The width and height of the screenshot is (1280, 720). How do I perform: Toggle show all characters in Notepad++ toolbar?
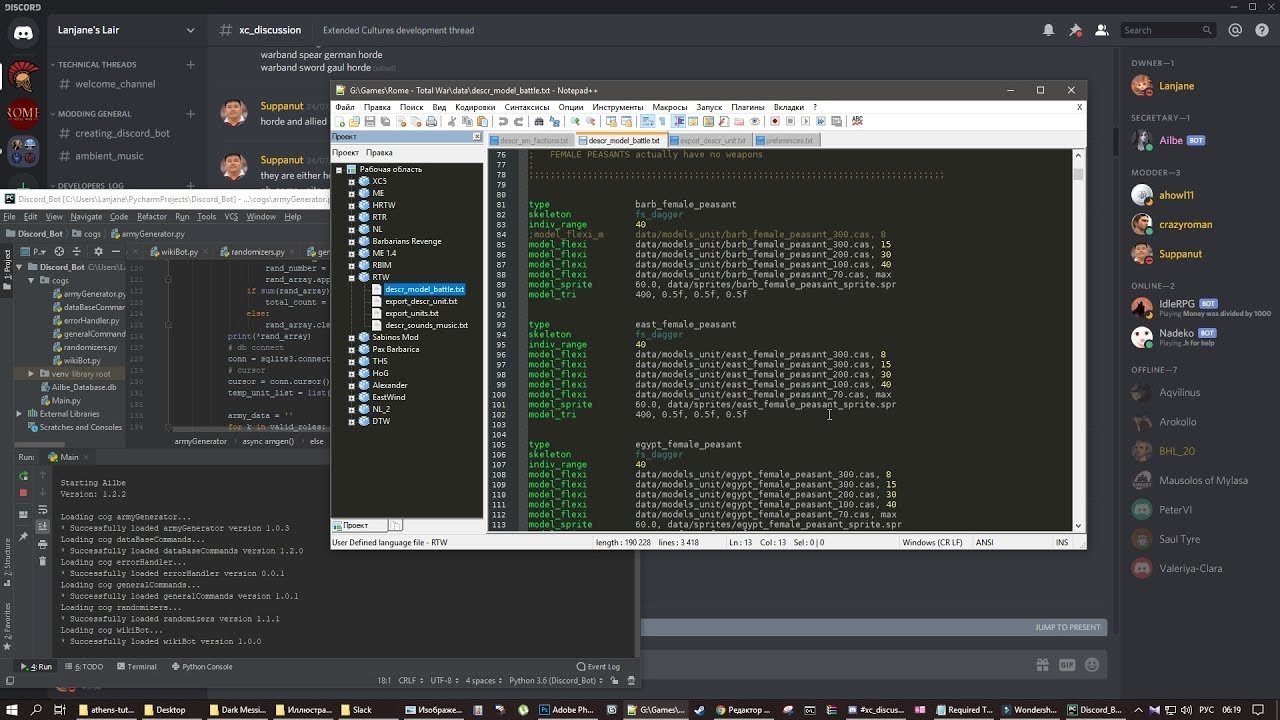tap(662, 121)
